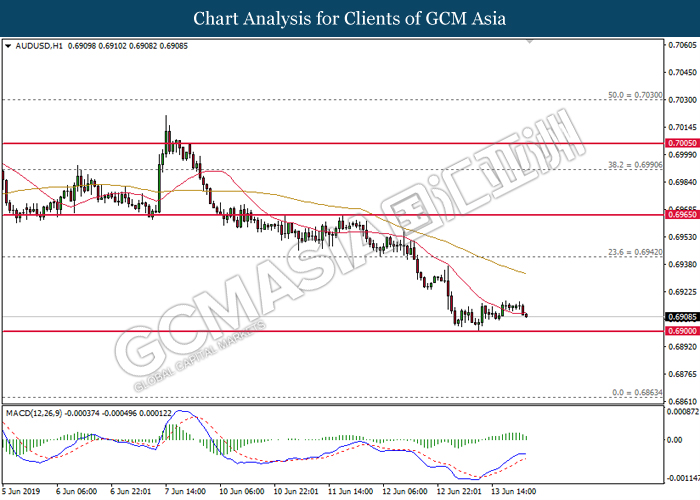Click the 38.2 = 0.69906 Fibonacci label
The width and height of the screenshot is (700, 500).
(635, 165)
